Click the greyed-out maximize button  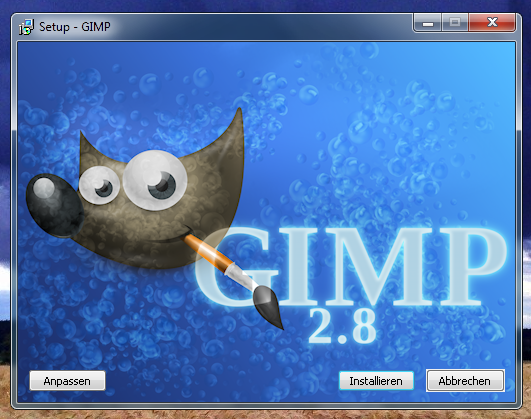point(455,23)
